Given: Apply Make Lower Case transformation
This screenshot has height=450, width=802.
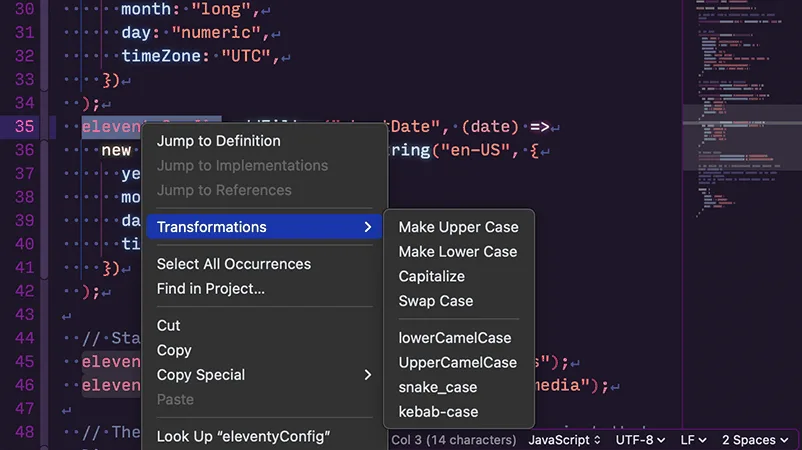Looking at the screenshot, I should (x=459, y=252).
